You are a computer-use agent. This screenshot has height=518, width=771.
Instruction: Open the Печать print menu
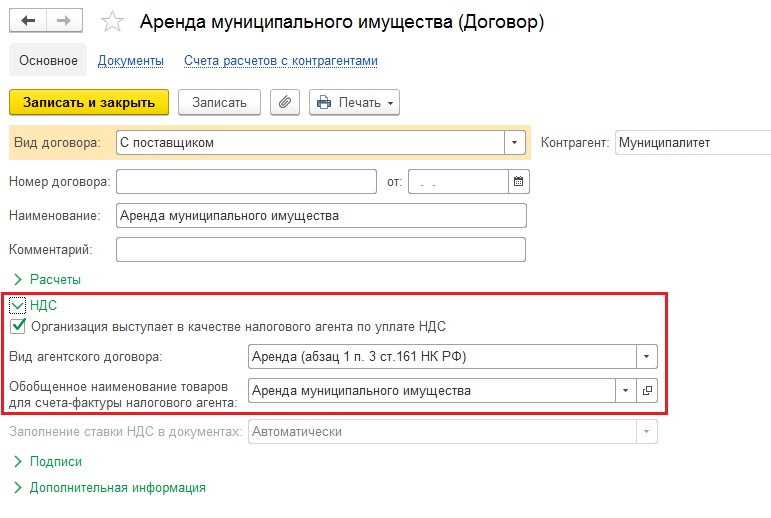coord(355,102)
